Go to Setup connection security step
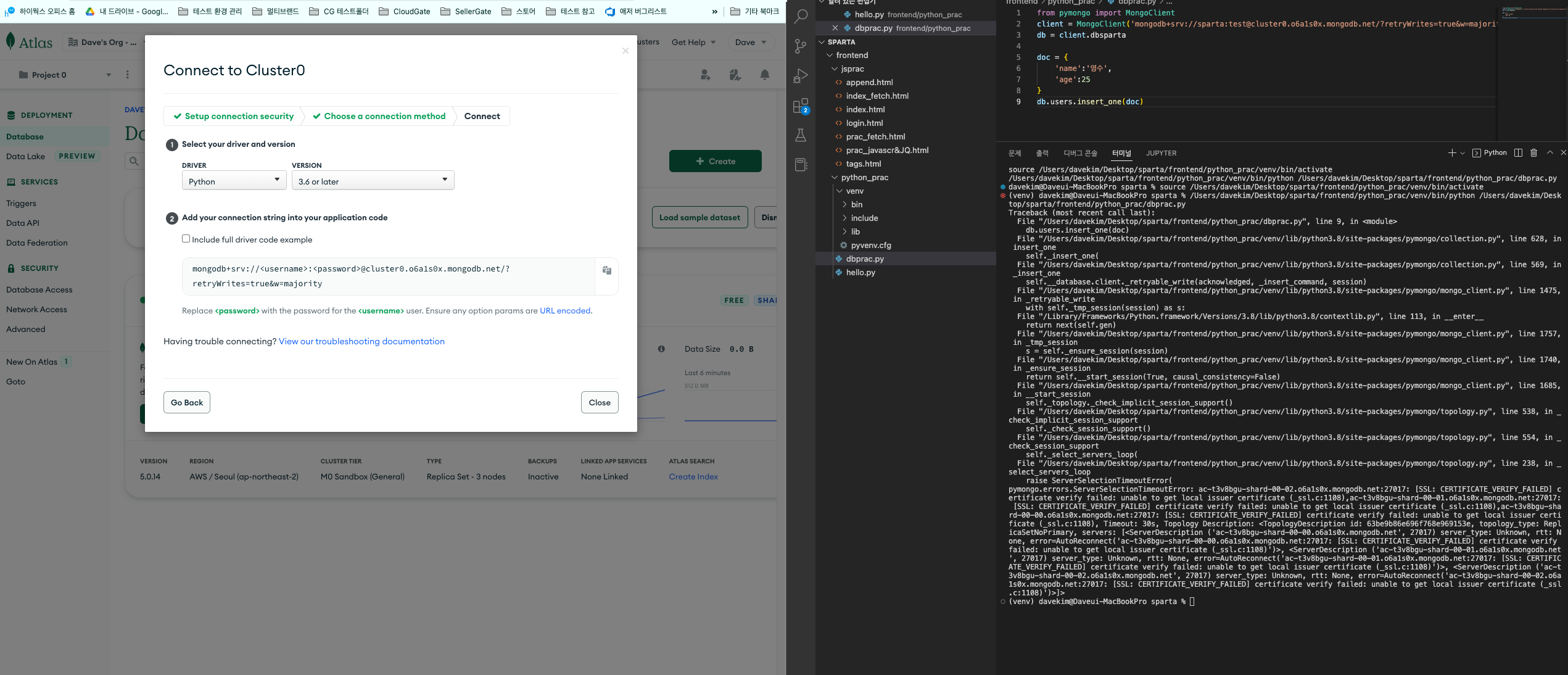Screen dimensions: 1568x675 [234, 116]
